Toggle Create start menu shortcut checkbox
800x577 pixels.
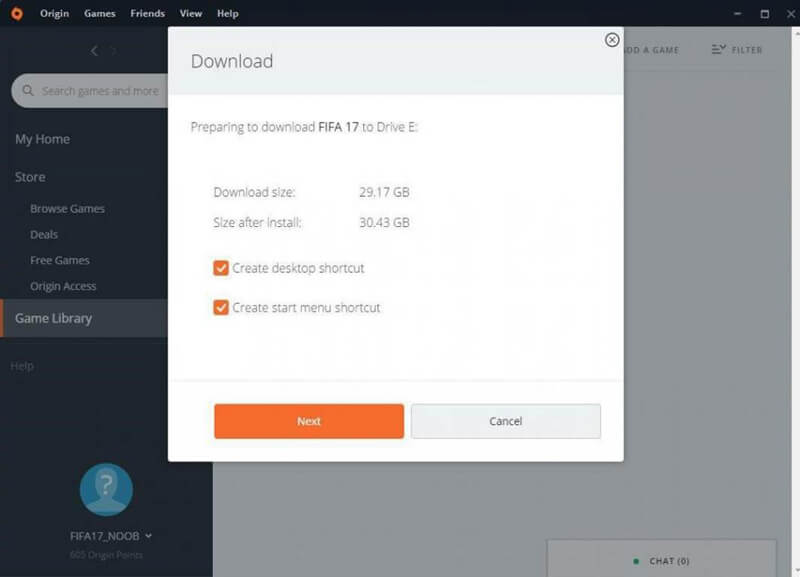[221, 308]
